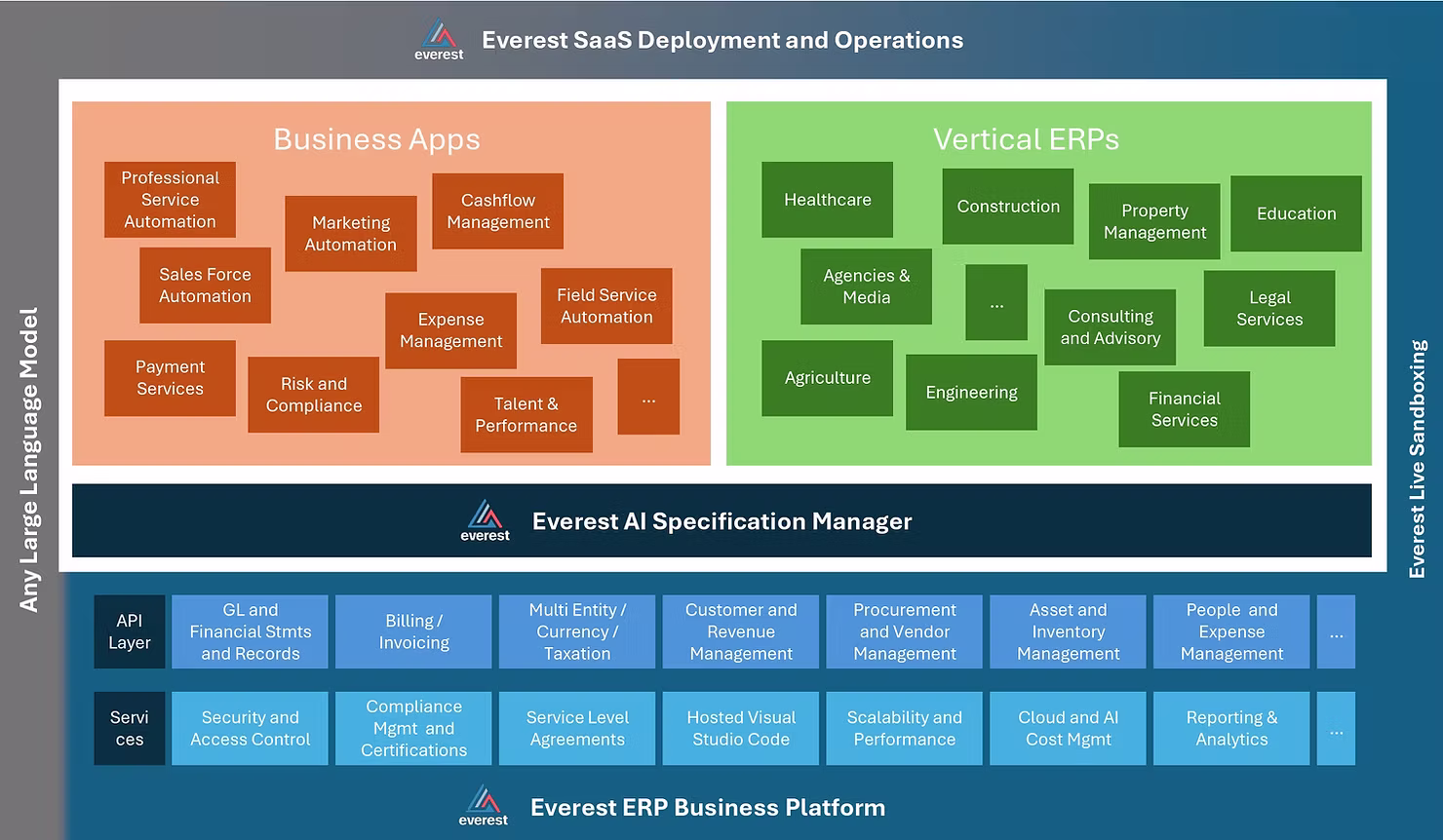The image size is (1443, 840).
Task: Click the Everest logo beside ERP Business Platform
Action: (x=484, y=806)
